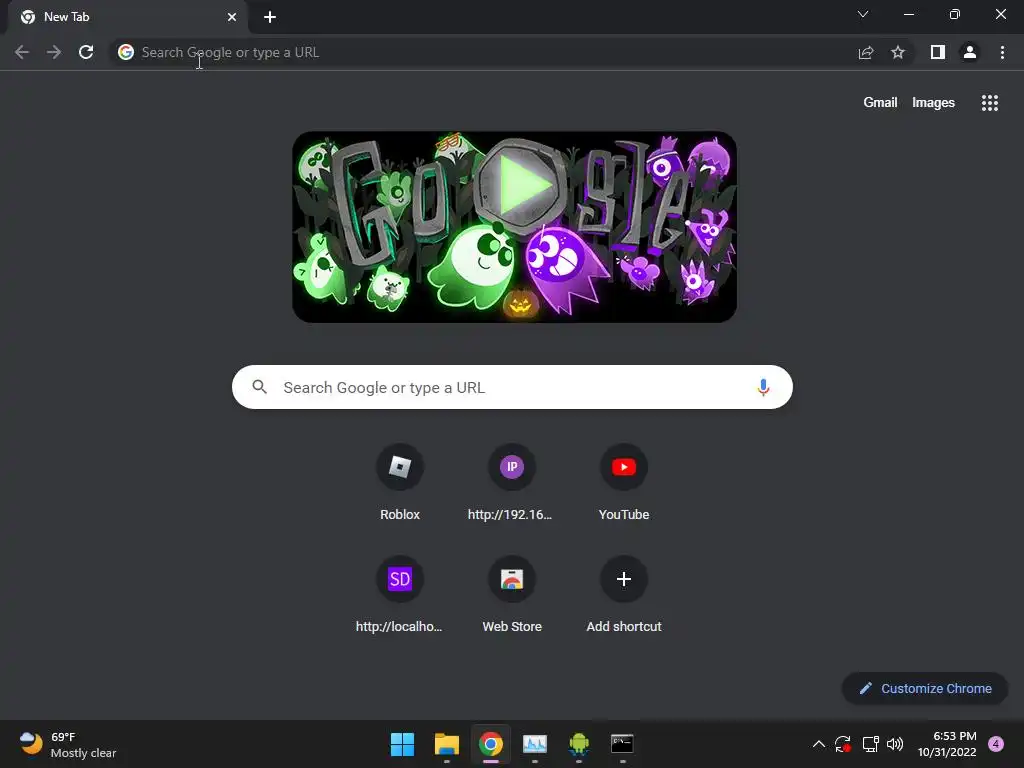Close the New Tab tab
Viewport: 1024px width, 768px height.
coord(232,17)
